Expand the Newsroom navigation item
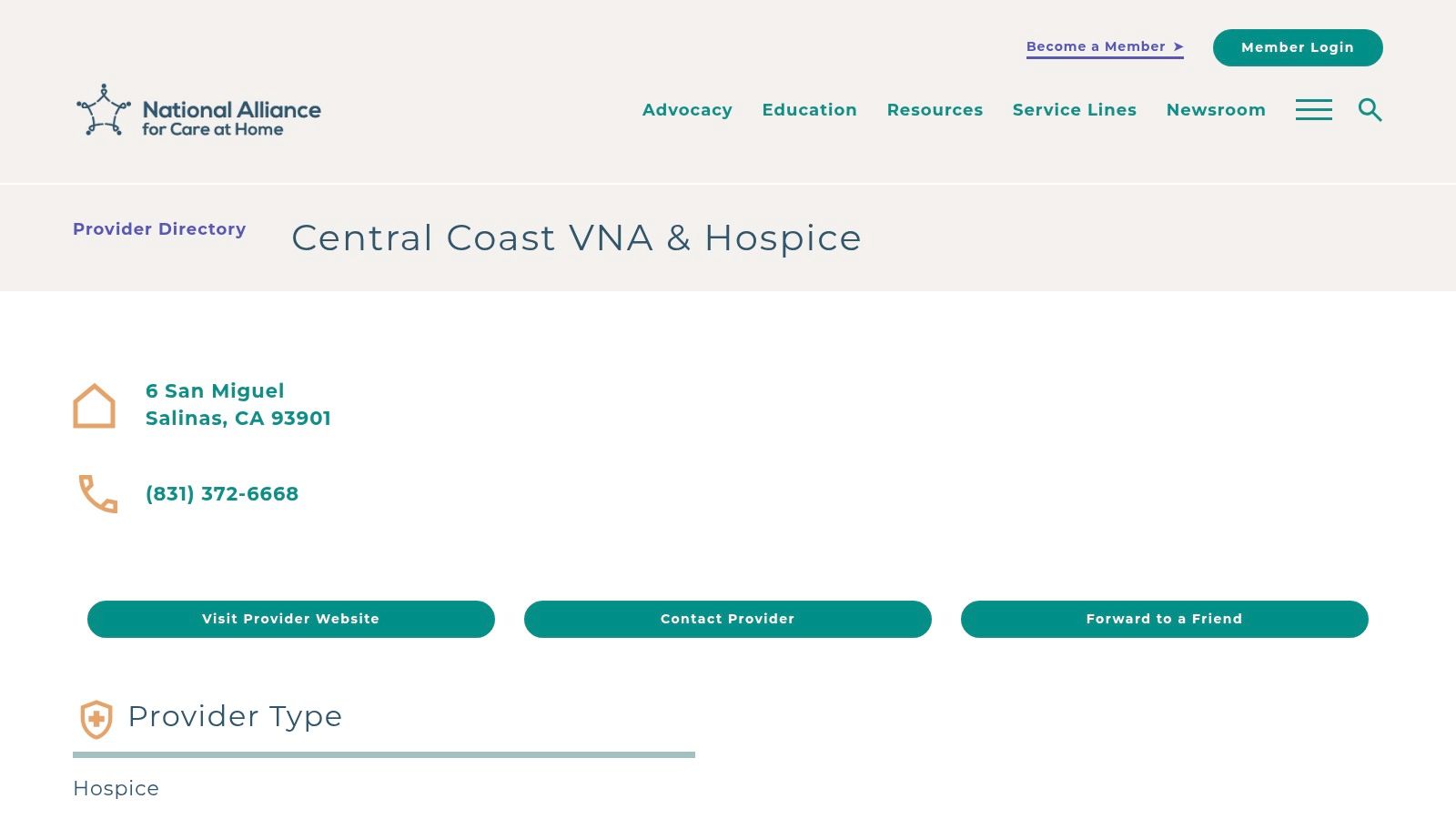The image size is (1456, 819). pyautogui.click(x=1216, y=109)
